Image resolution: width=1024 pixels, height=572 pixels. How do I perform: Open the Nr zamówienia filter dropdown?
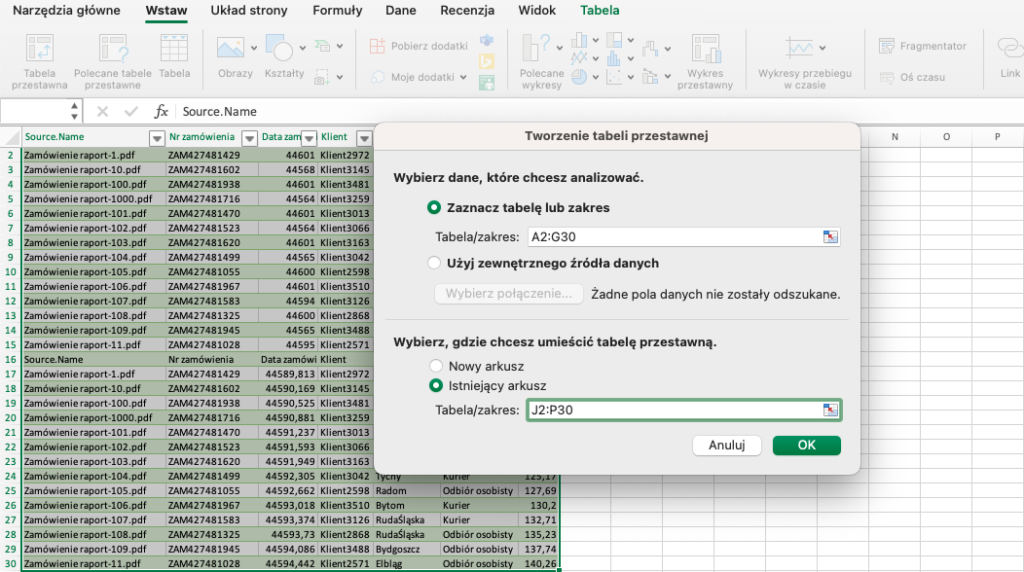click(248, 137)
